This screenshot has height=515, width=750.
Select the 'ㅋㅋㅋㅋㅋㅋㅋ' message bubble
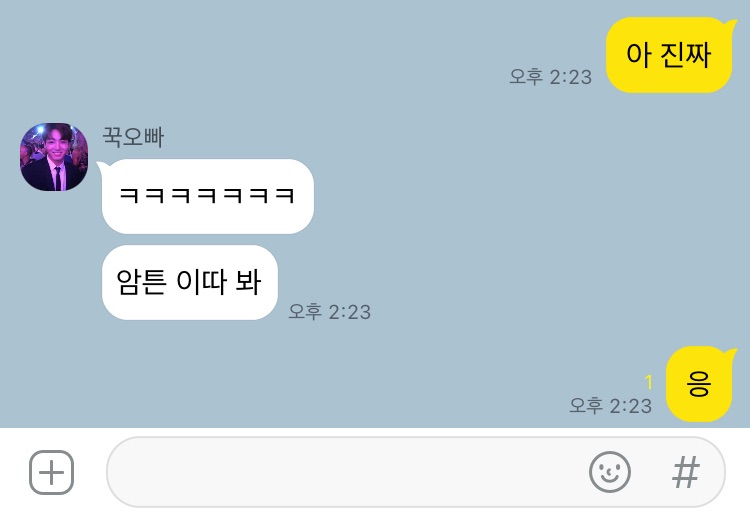coord(206,196)
